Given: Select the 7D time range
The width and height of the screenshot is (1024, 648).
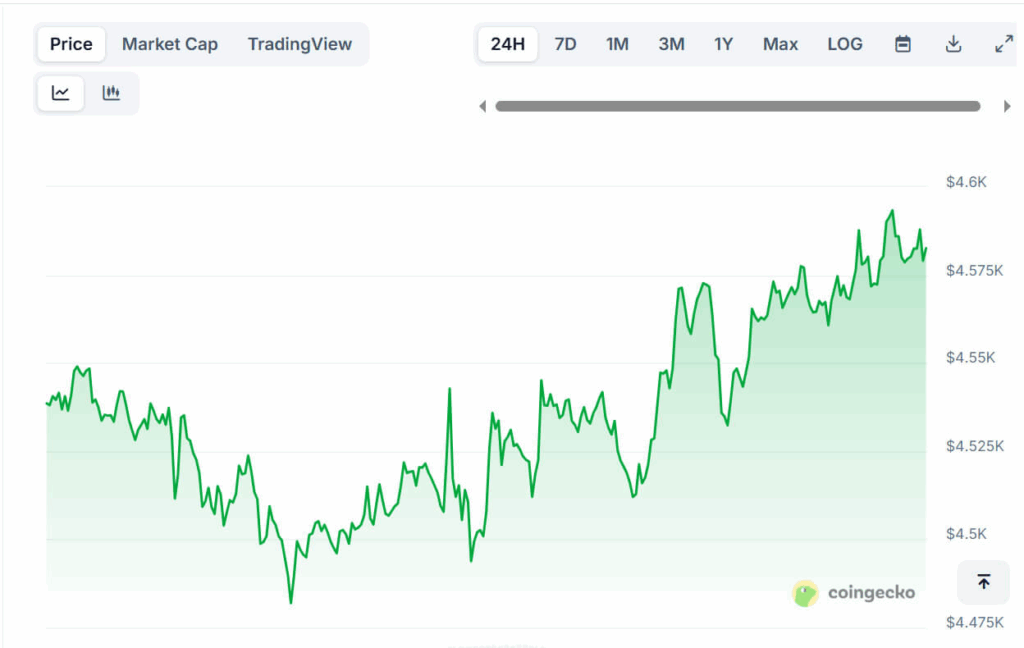Looking at the screenshot, I should (565, 44).
